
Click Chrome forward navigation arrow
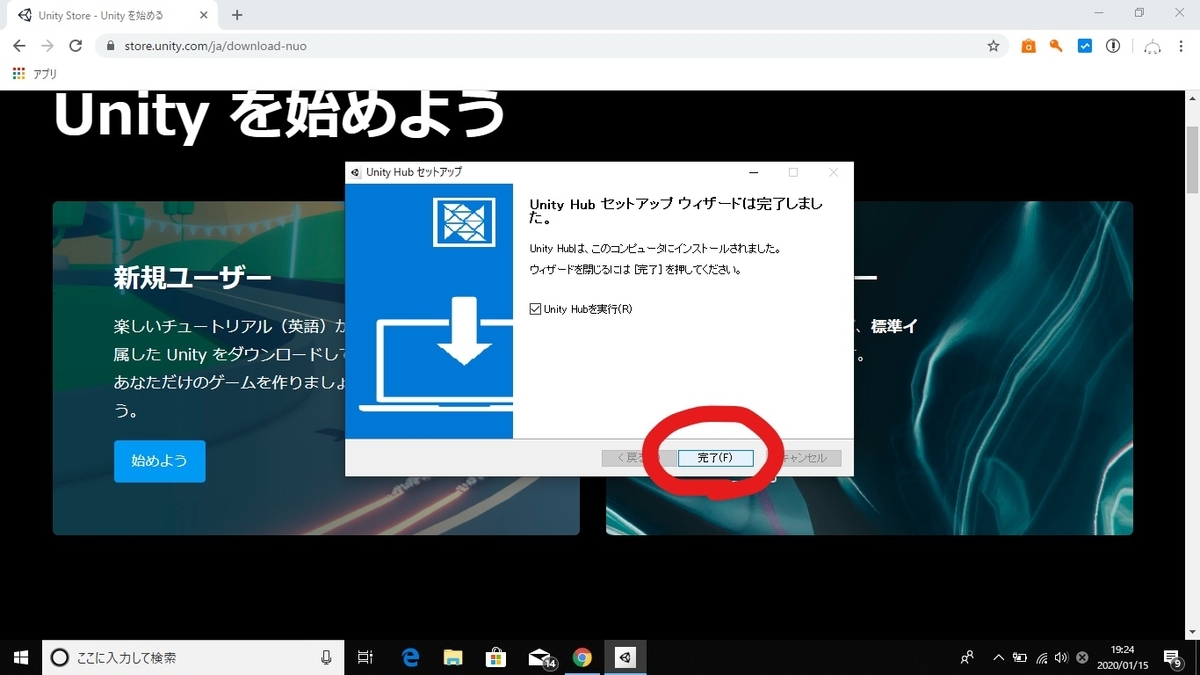[x=47, y=46]
